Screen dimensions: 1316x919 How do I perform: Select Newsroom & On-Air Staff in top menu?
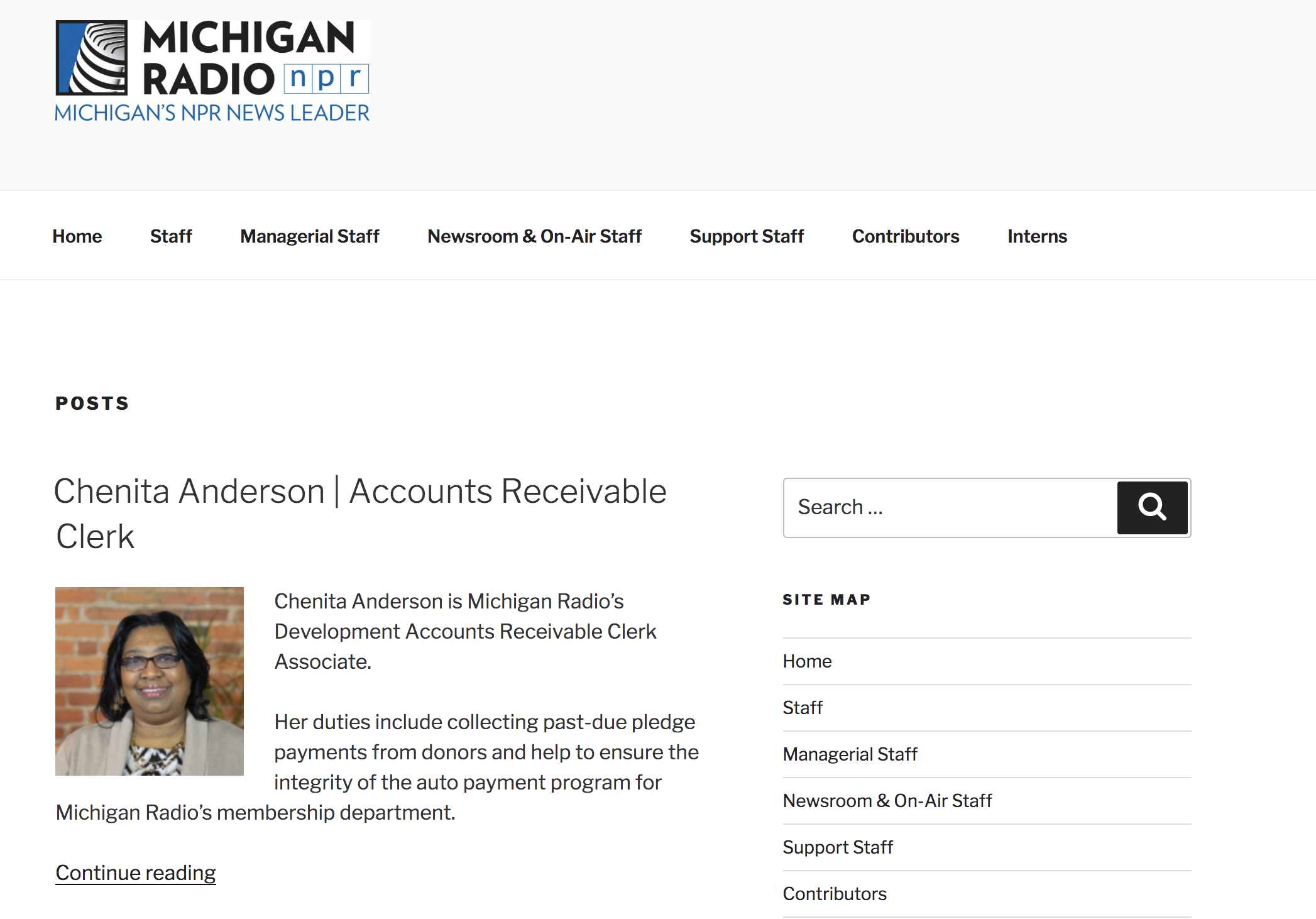pos(534,236)
